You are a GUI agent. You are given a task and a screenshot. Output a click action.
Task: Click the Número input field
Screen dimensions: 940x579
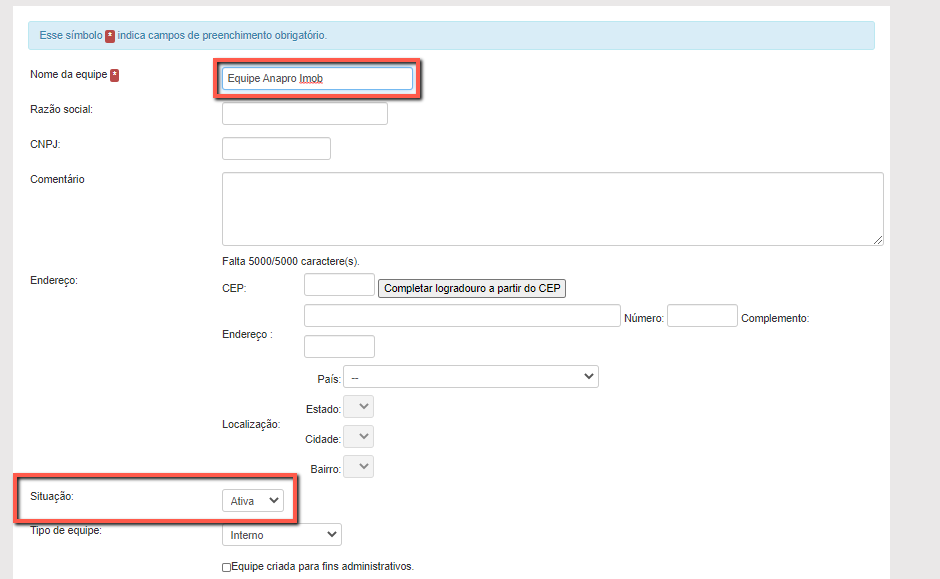pyautogui.click(x=702, y=316)
